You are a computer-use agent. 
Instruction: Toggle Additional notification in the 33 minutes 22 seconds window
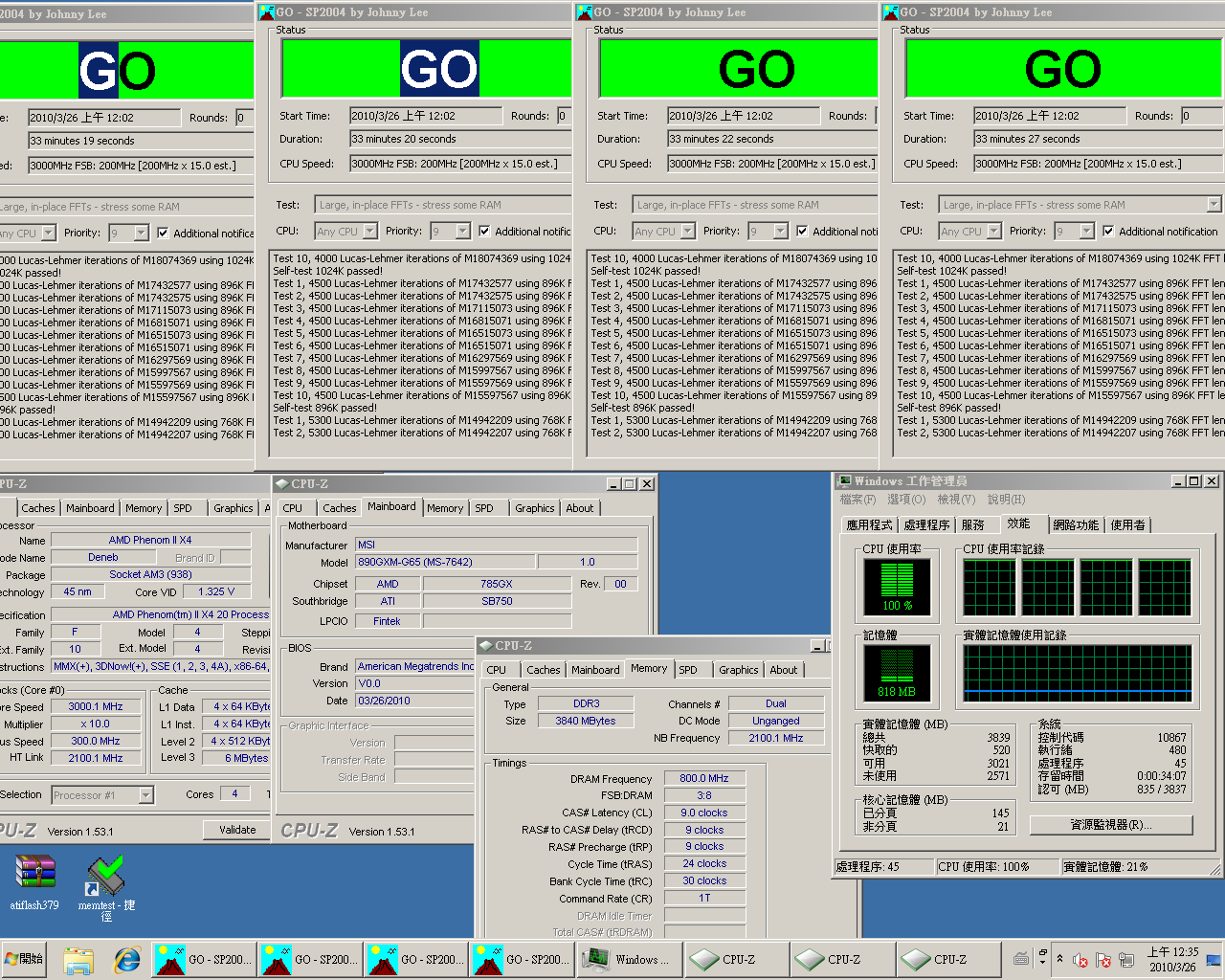[802, 231]
